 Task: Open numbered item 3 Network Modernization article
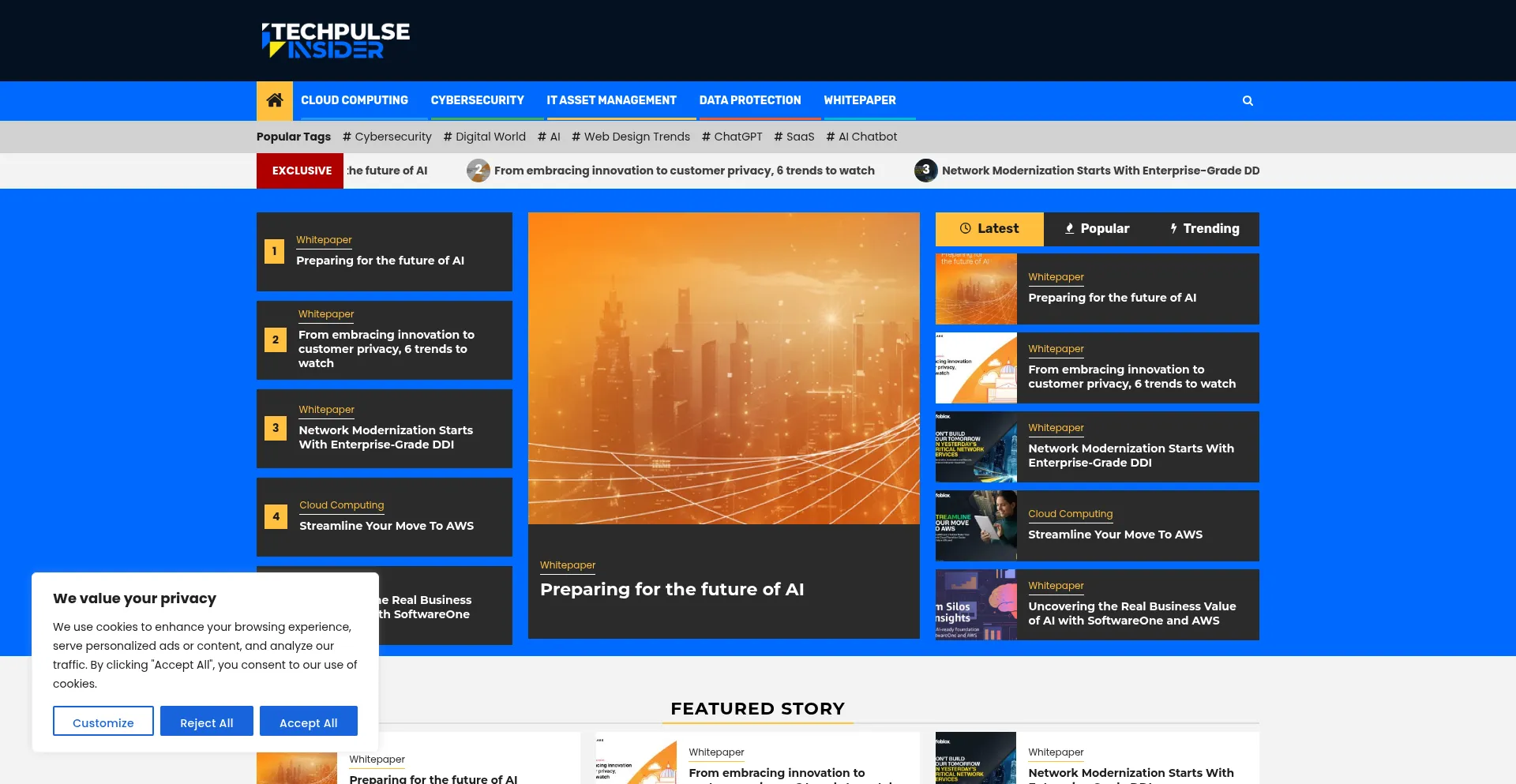[x=385, y=437]
